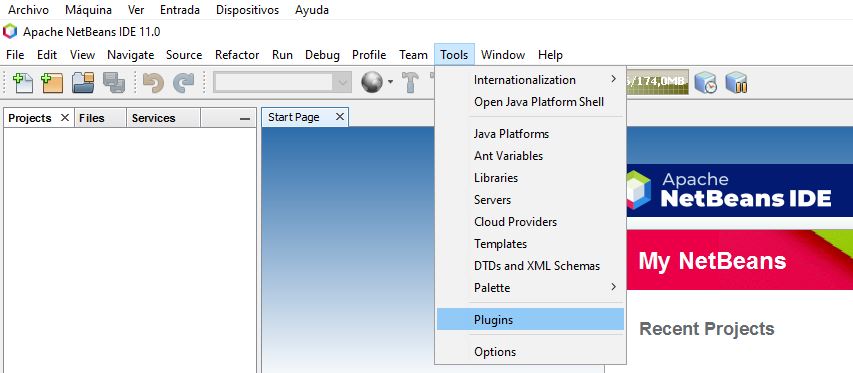This screenshot has height=373, width=853.
Task: Expand the Internationalization submenu
Action: [x=530, y=80]
